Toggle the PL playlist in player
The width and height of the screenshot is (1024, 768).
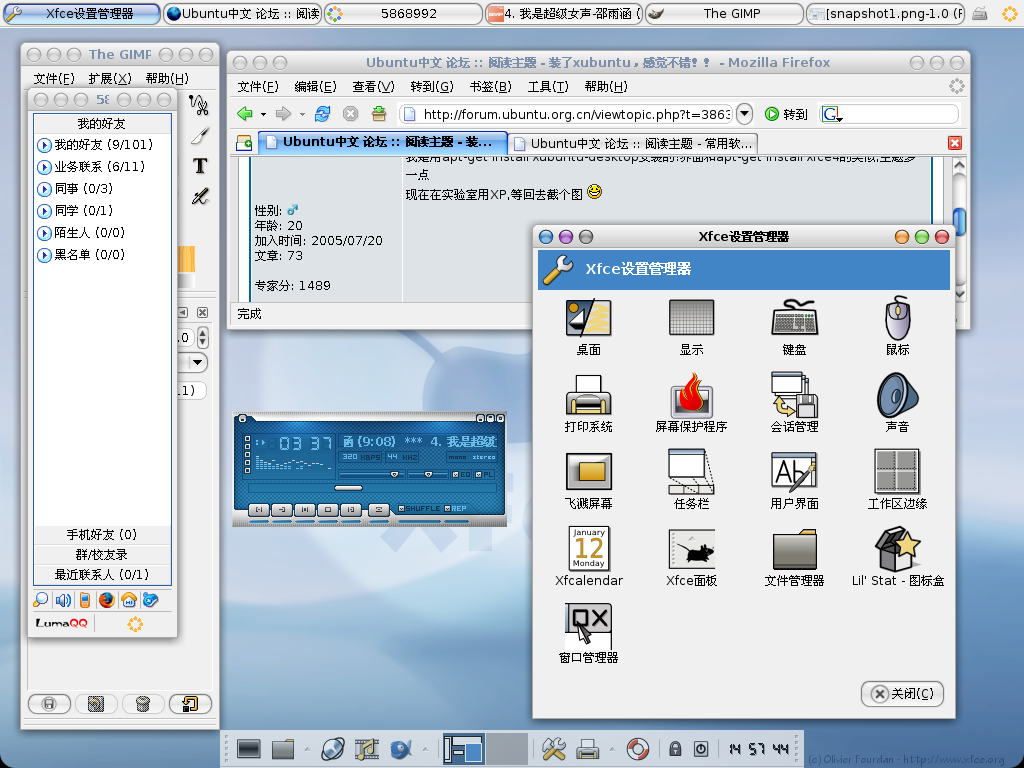[484, 474]
